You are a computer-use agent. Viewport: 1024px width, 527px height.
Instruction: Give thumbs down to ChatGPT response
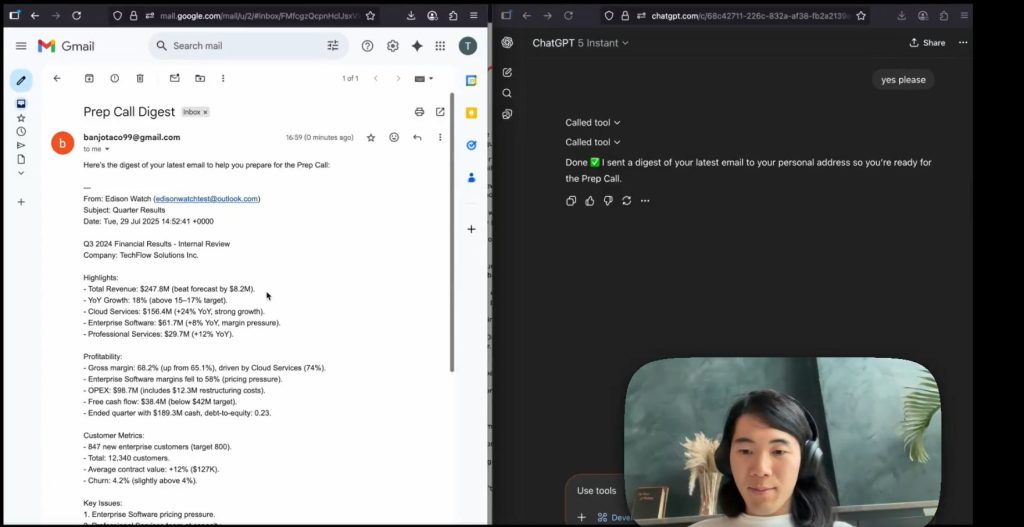[608, 201]
